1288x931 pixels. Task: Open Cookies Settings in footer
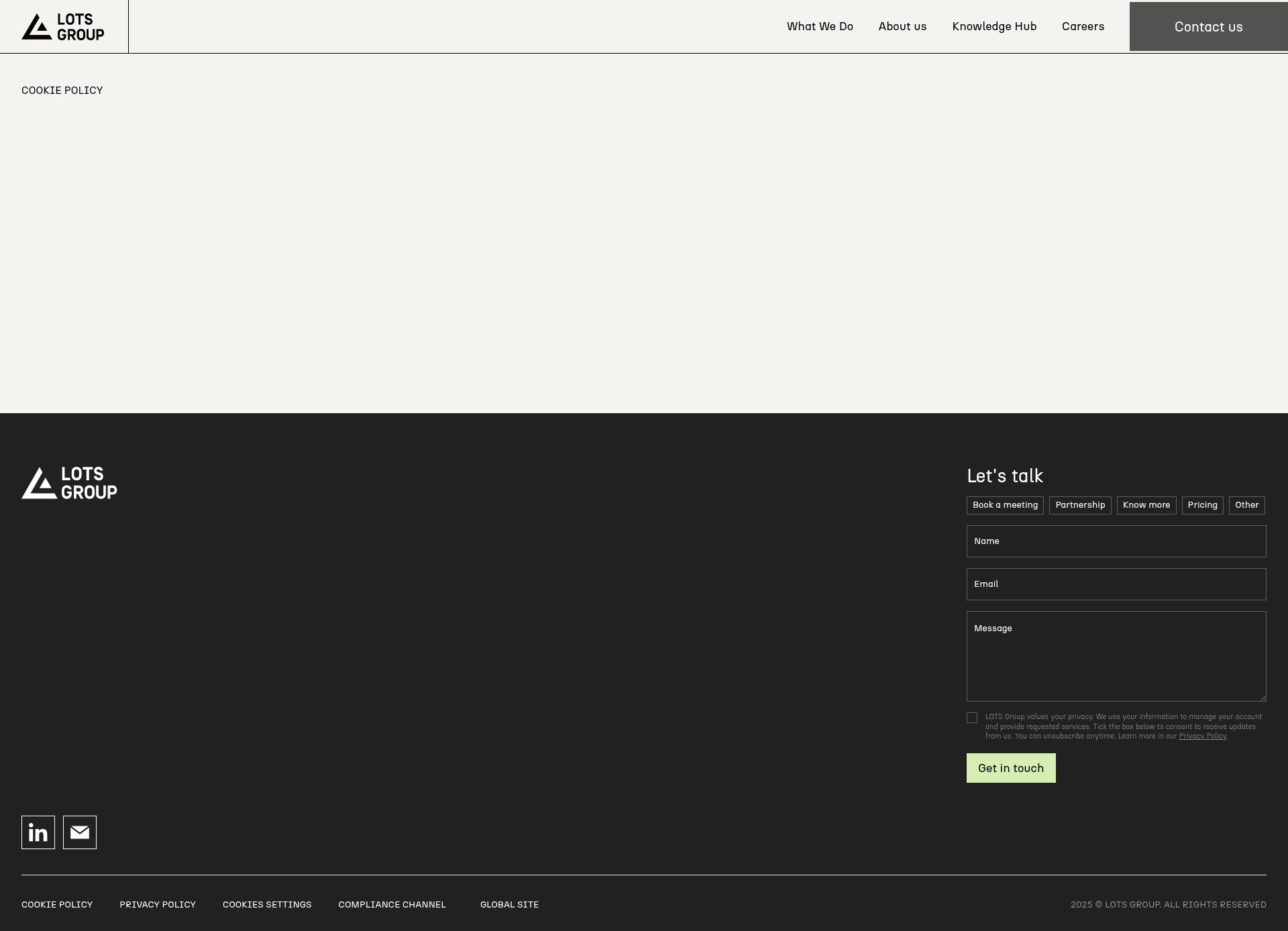tap(267, 905)
